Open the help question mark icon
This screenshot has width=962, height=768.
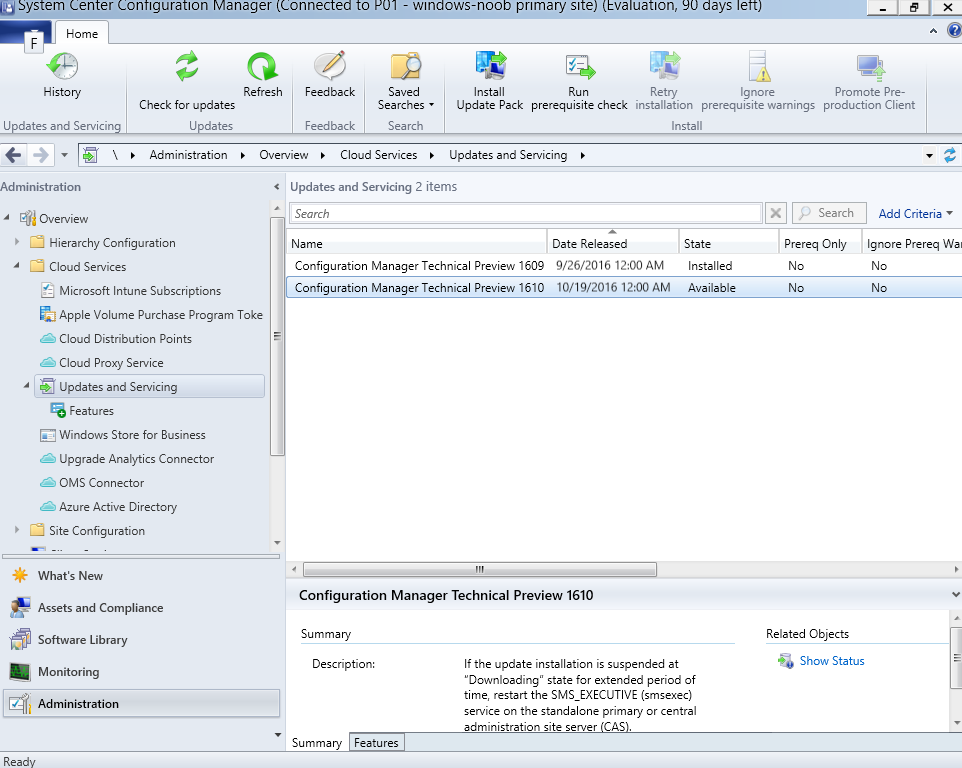955,30
